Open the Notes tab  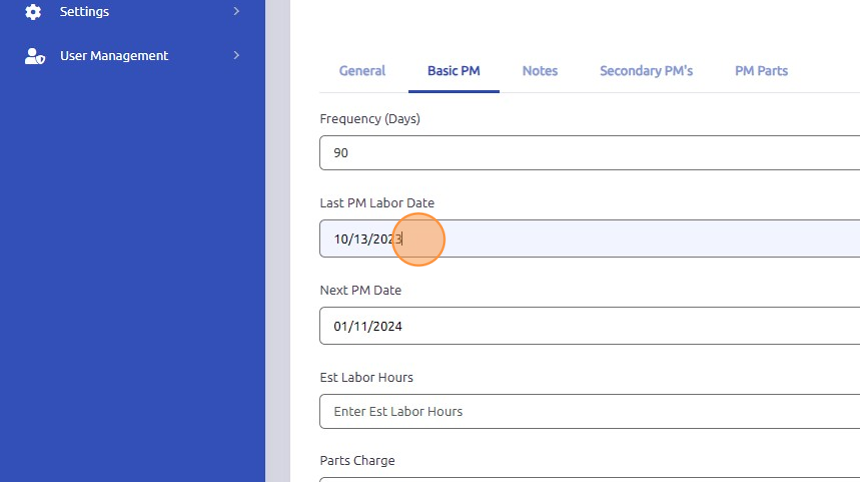540,71
